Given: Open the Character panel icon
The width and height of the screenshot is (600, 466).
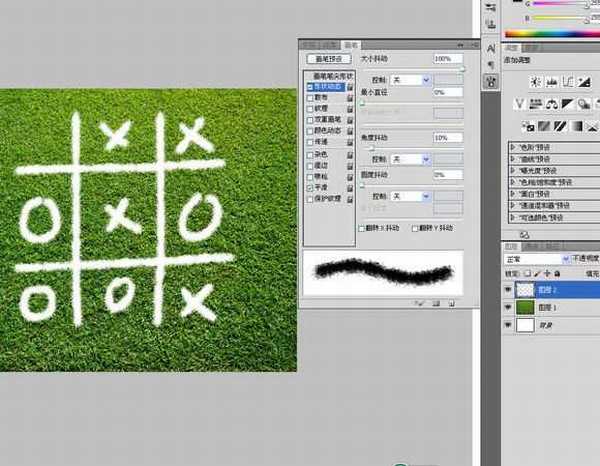Looking at the screenshot, I should pyautogui.click(x=490, y=48).
